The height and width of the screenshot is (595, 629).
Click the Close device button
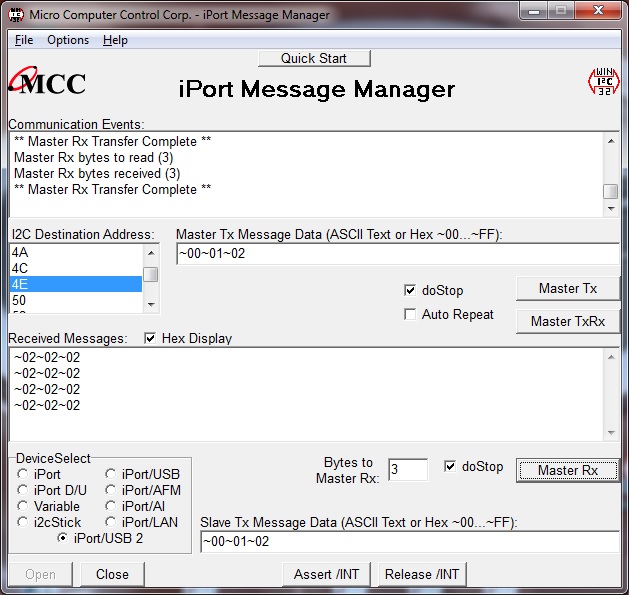pyautogui.click(x=112, y=574)
